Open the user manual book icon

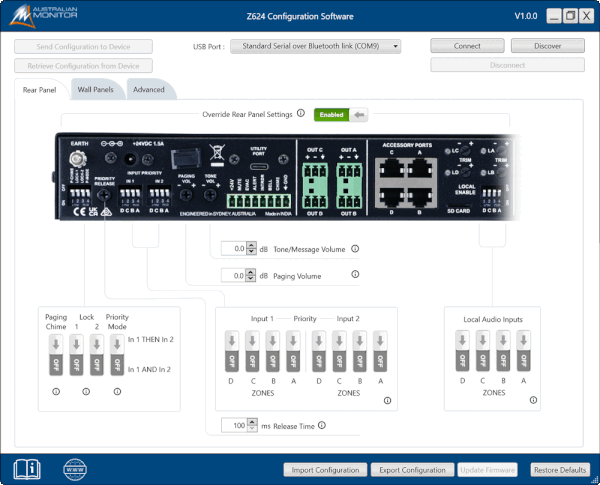coord(26,467)
